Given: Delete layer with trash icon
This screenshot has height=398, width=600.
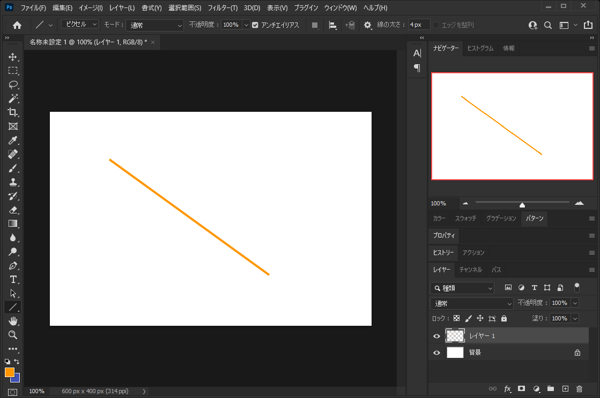Looking at the screenshot, I should pos(579,389).
